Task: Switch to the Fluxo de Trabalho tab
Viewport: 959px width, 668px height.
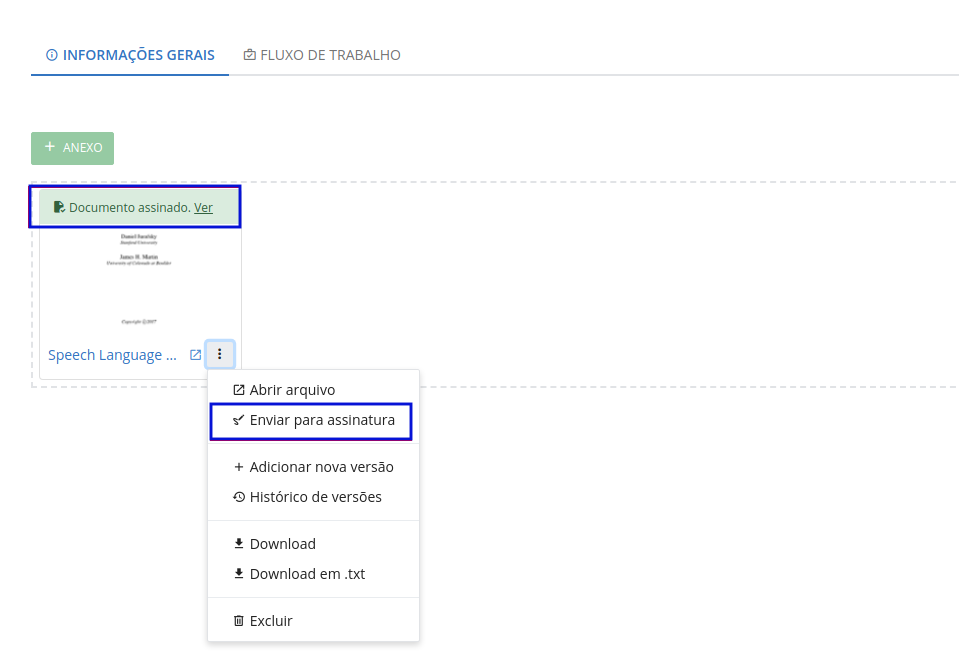Action: (x=321, y=55)
